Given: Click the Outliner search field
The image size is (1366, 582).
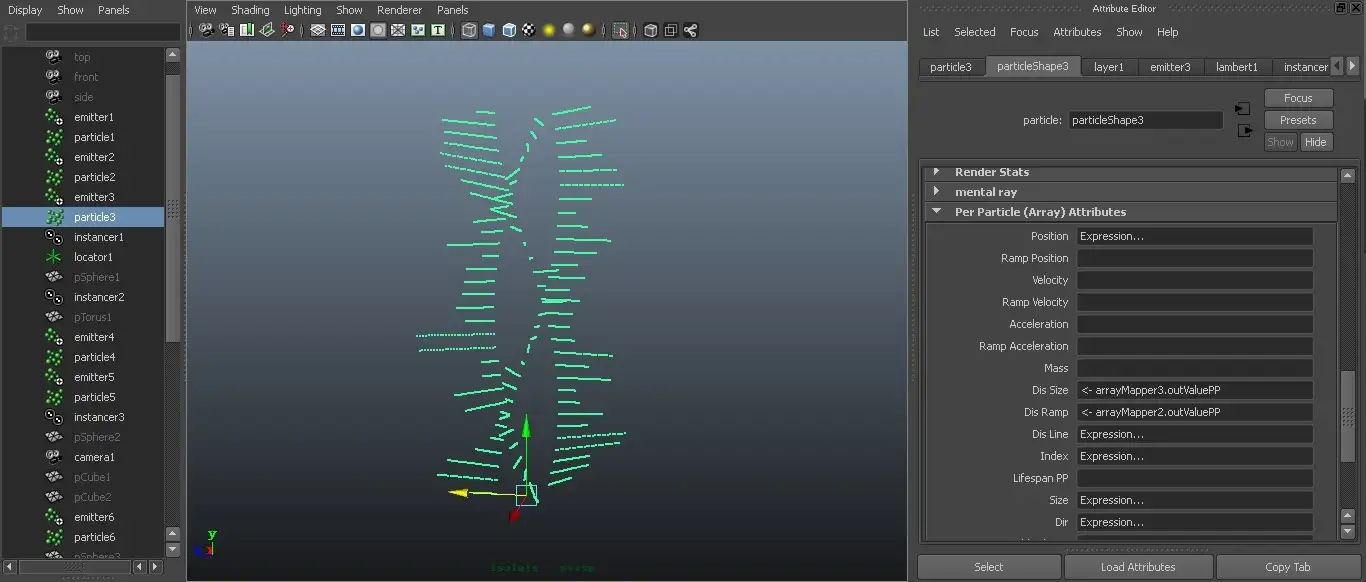Looking at the screenshot, I should point(102,32).
